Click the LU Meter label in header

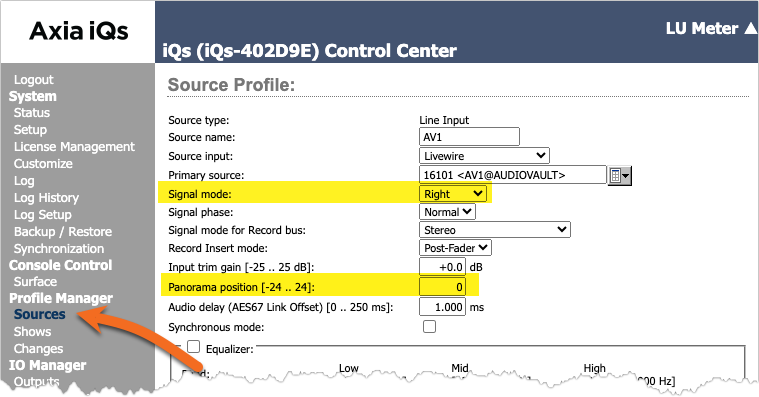point(702,29)
